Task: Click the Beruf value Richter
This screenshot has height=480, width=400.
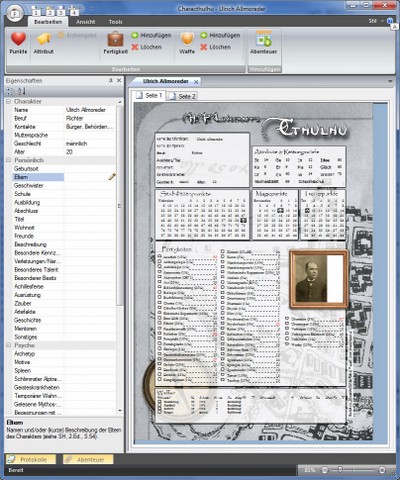Action: point(75,118)
